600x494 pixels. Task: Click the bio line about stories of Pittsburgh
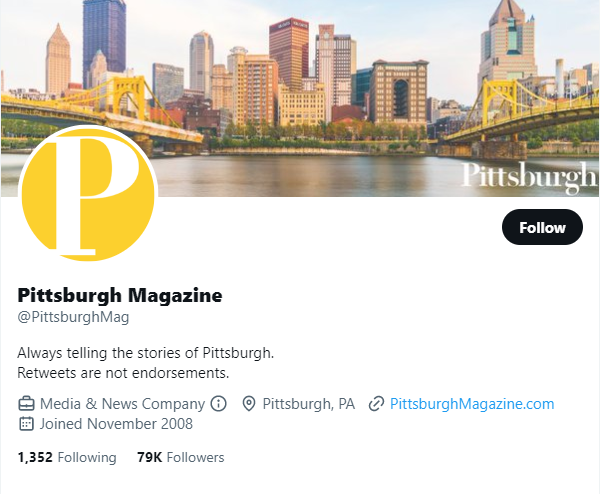pos(145,353)
